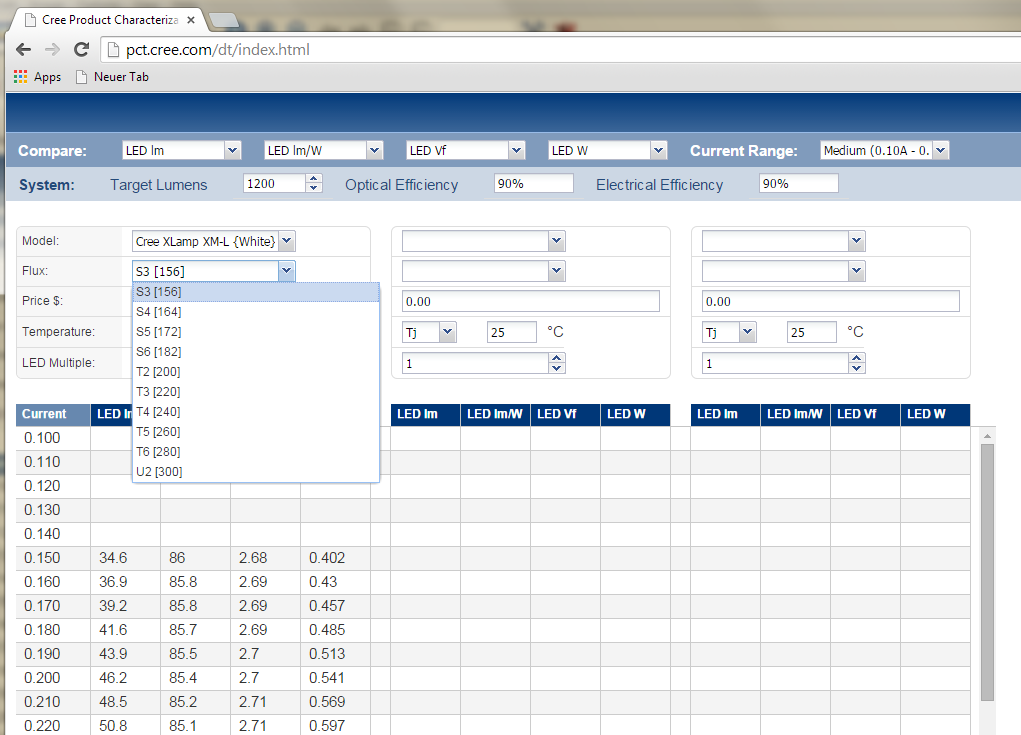
Task: Select U2 [300] in flux list
Action: pos(256,472)
